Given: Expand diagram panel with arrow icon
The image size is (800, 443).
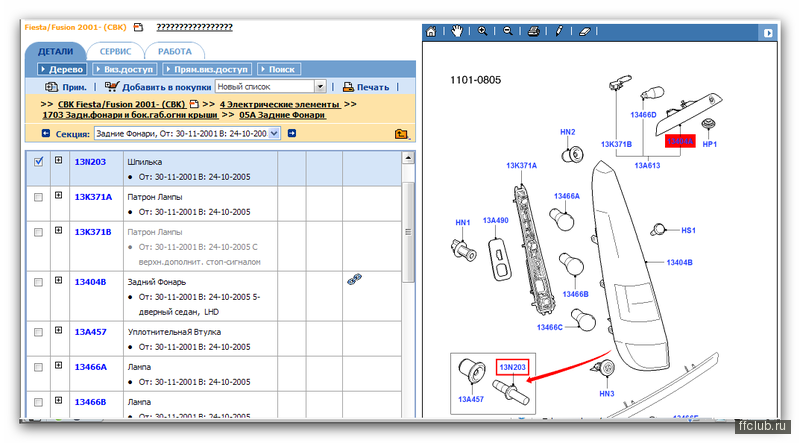Looking at the screenshot, I should [768, 33].
